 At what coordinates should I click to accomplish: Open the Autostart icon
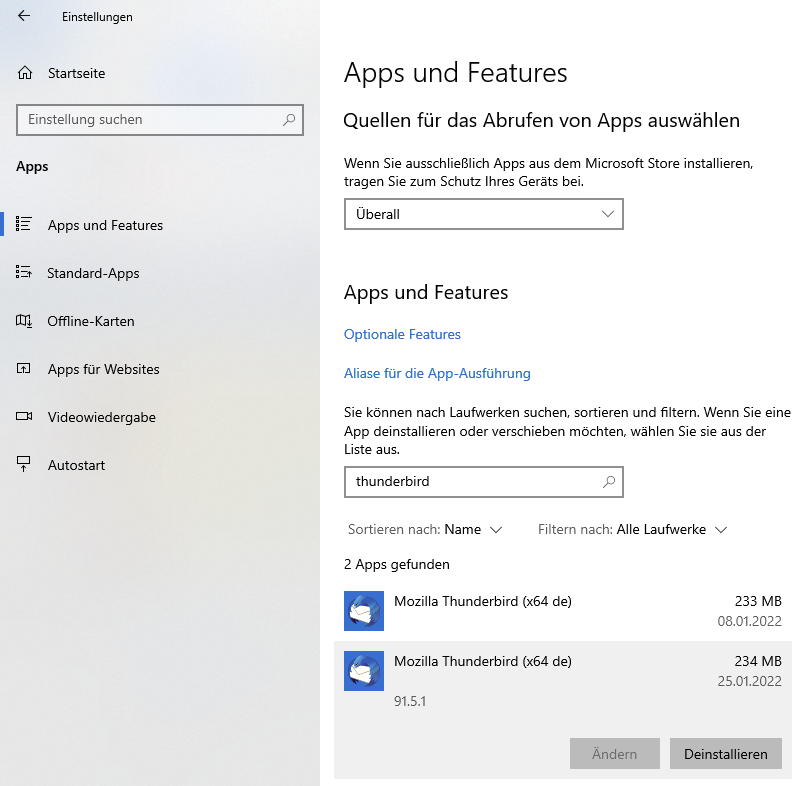tap(23, 464)
